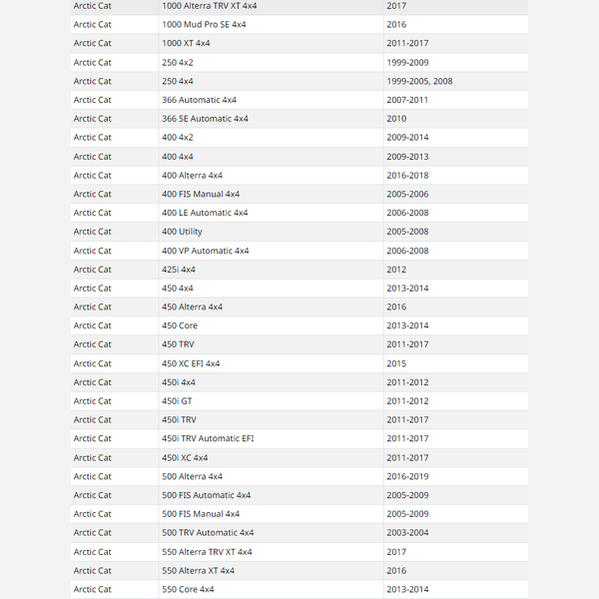Click the 2016-2019 year range cell
The image size is (599, 599).
click(456, 476)
